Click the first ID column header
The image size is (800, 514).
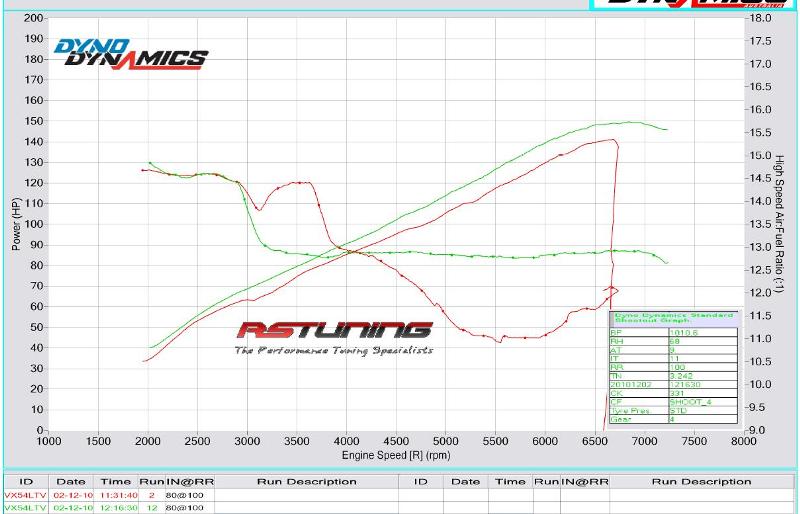[x=26, y=482]
